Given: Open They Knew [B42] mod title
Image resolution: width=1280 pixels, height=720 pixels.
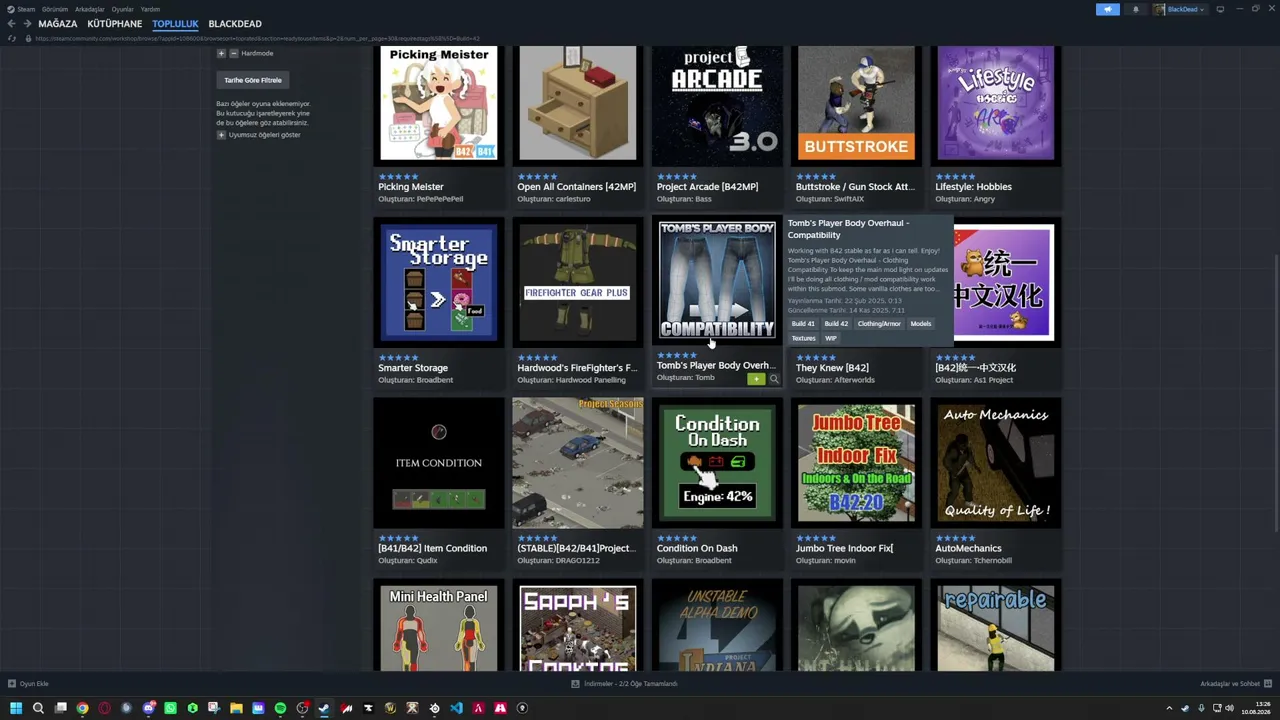Looking at the screenshot, I should [832, 368].
